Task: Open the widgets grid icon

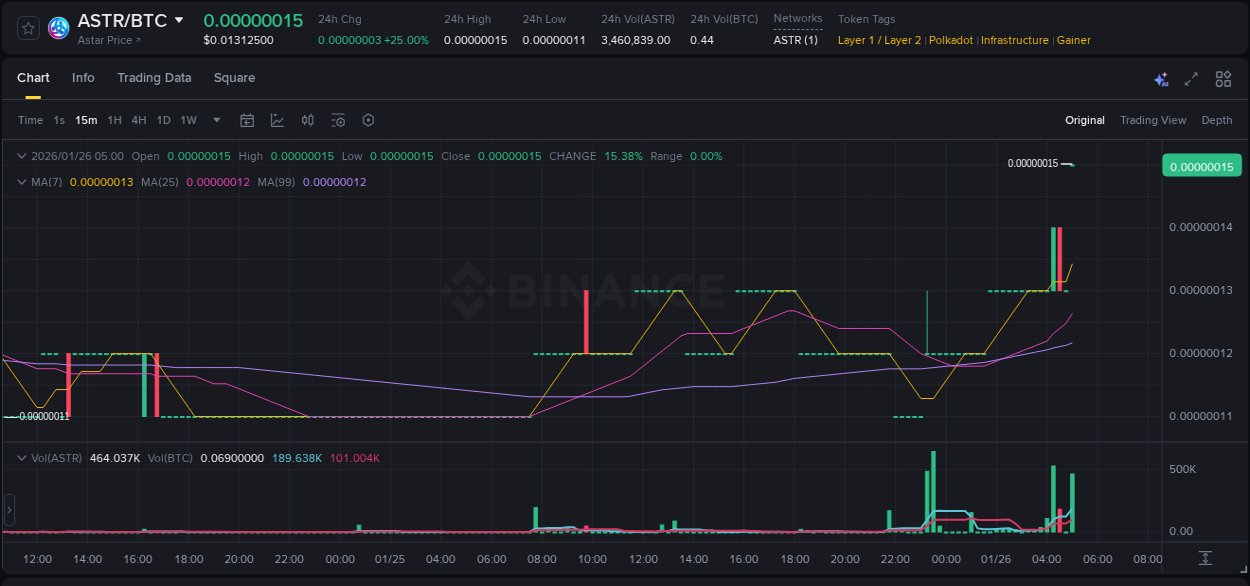Action: 1223,78
